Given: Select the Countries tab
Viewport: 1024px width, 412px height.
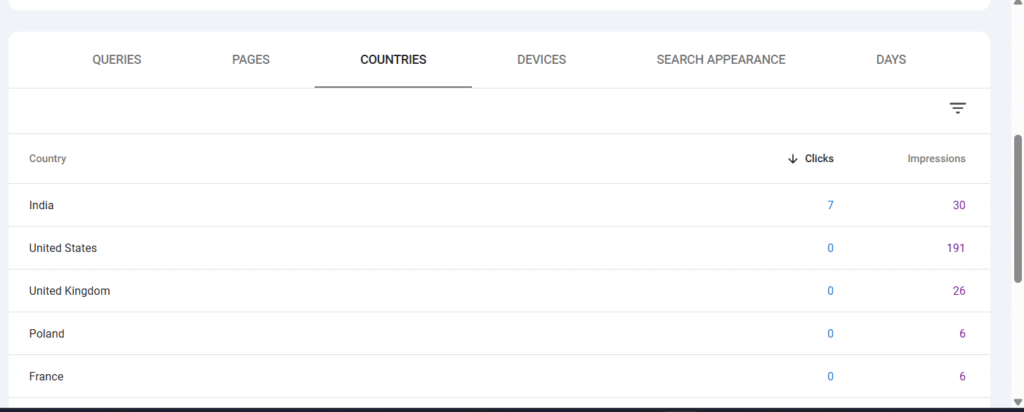Looking at the screenshot, I should click(393, 60).
